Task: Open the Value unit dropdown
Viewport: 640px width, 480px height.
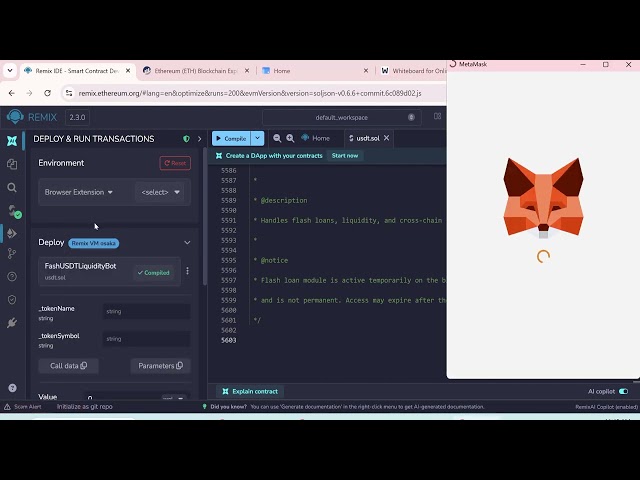Action: 174,398
